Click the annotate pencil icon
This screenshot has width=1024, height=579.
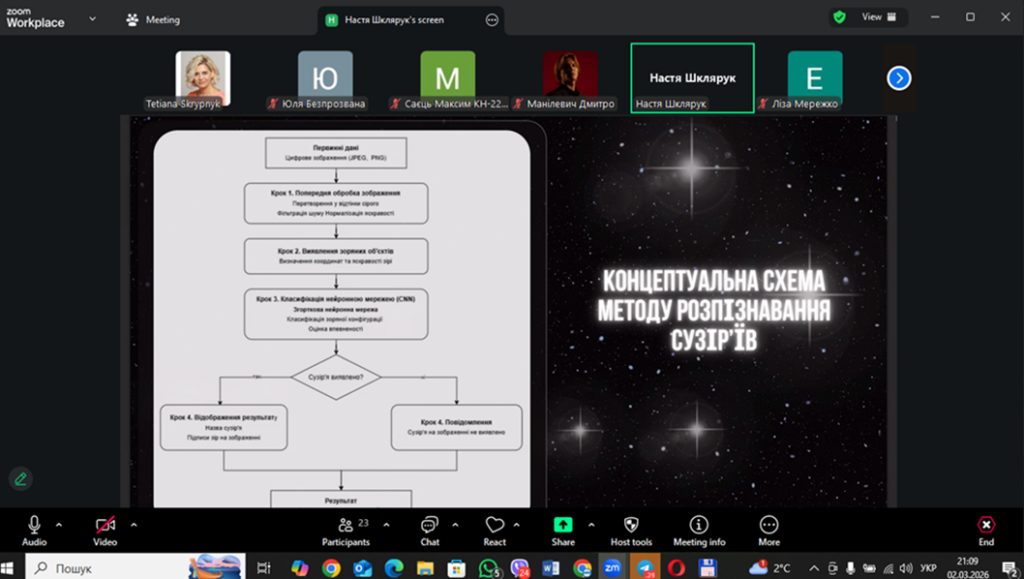(20, 479)
